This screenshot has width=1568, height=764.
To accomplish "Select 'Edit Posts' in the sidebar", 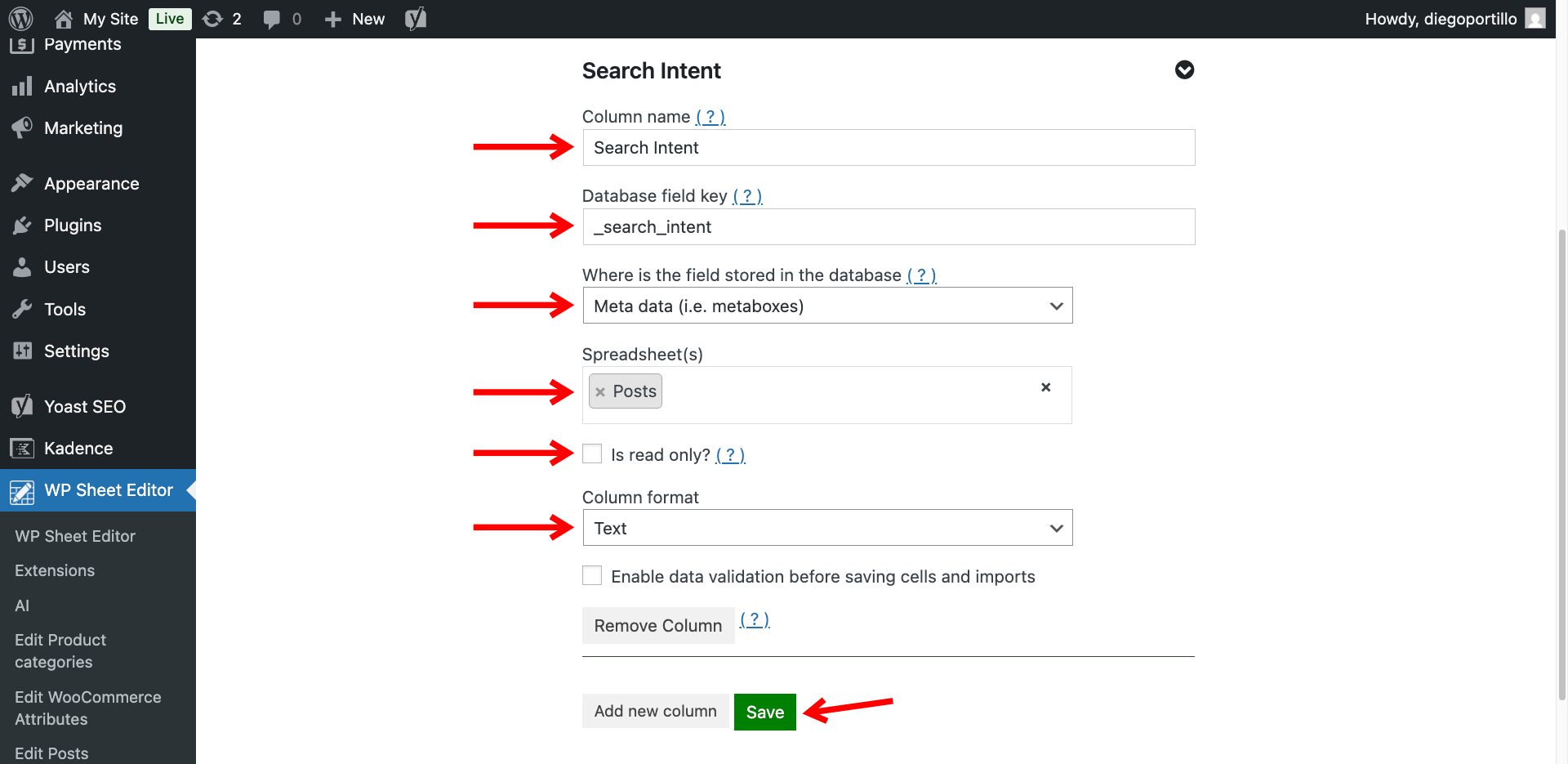I will pyautogui.click(x=51, y=753).
